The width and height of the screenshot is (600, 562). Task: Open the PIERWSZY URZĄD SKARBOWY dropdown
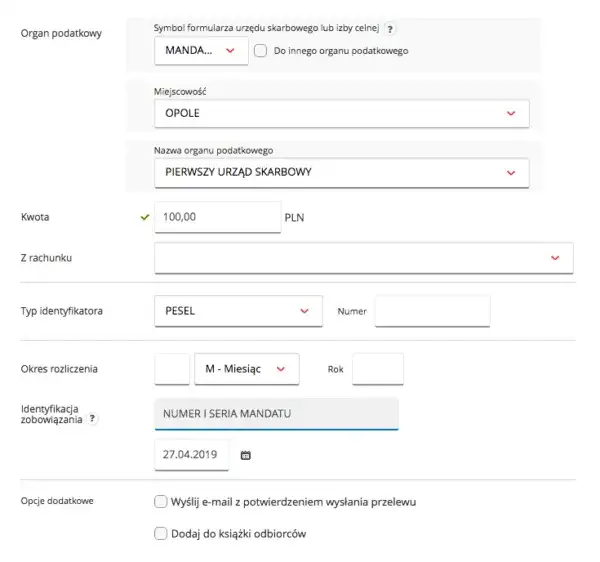341,172
